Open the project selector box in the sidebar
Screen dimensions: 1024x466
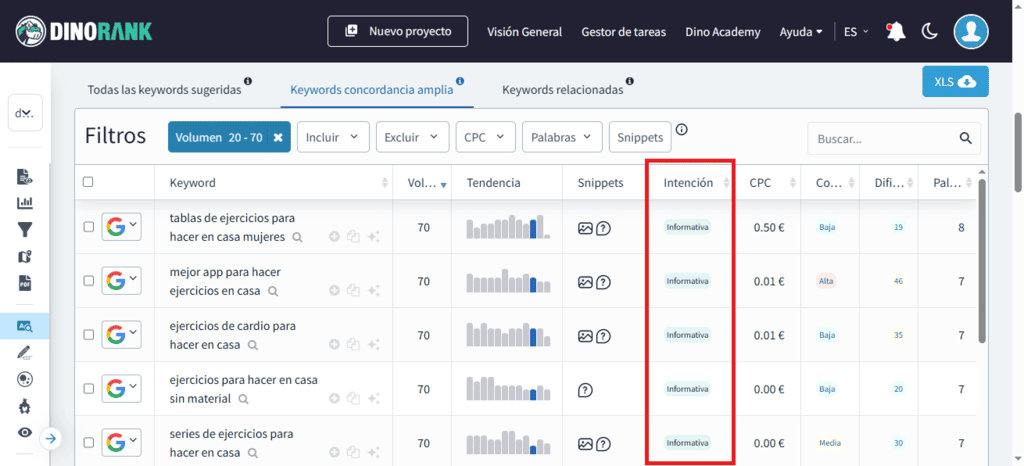25,113
